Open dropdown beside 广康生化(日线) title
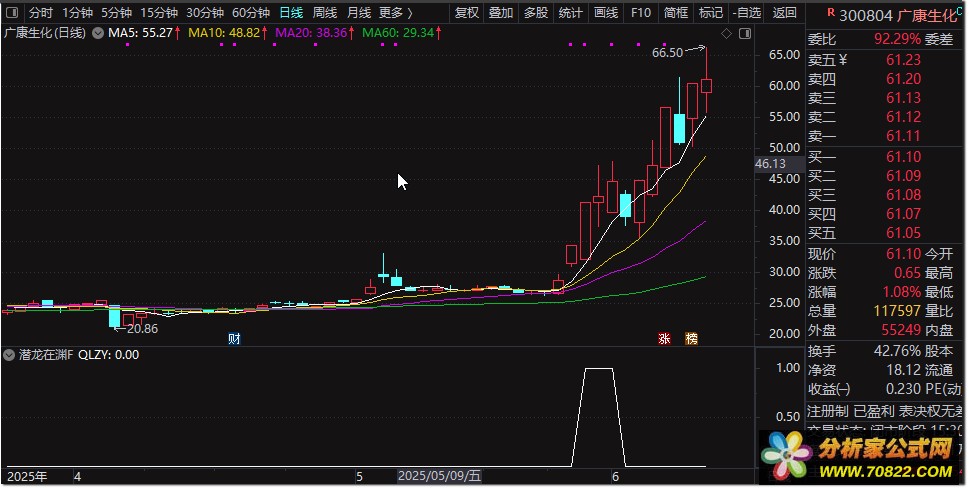The width and height of the screenshot is (969, 488). point(98,33)
